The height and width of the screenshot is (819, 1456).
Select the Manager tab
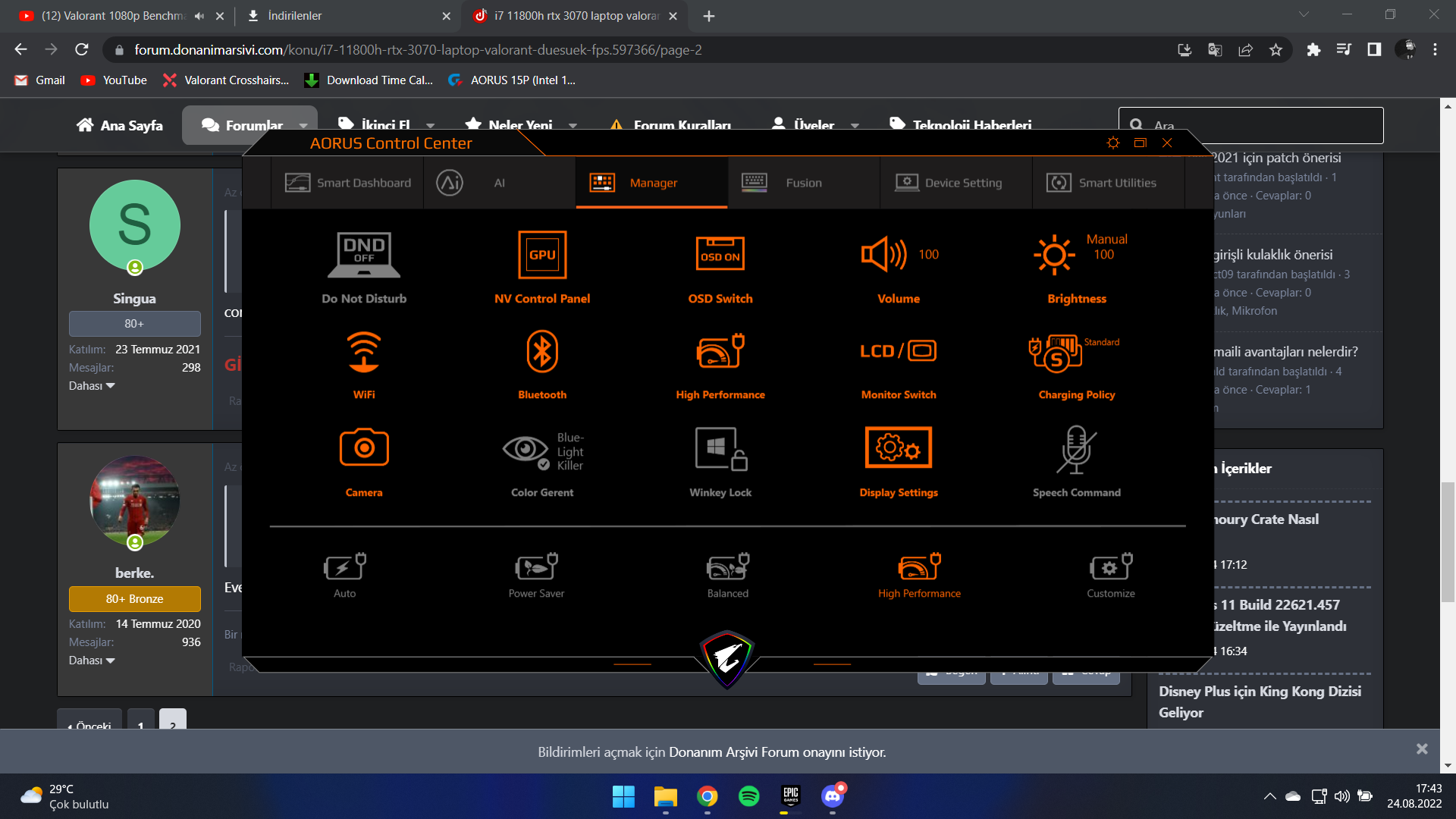651,183
